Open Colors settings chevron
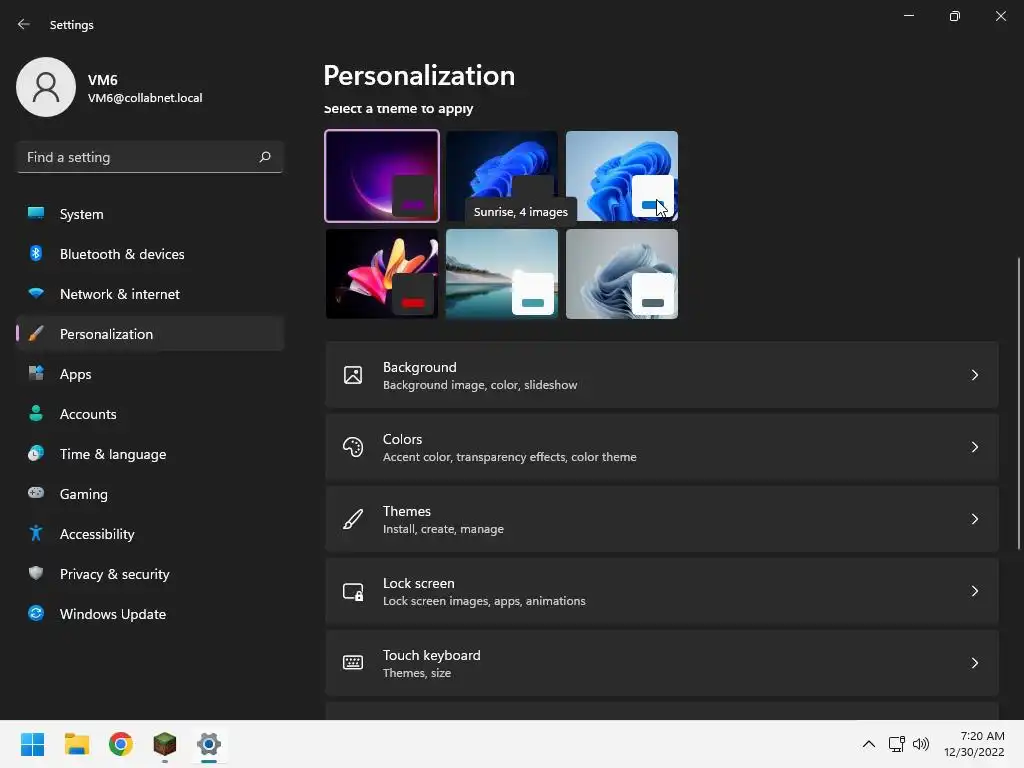1024x768 pixels. (x=974, y=447)
